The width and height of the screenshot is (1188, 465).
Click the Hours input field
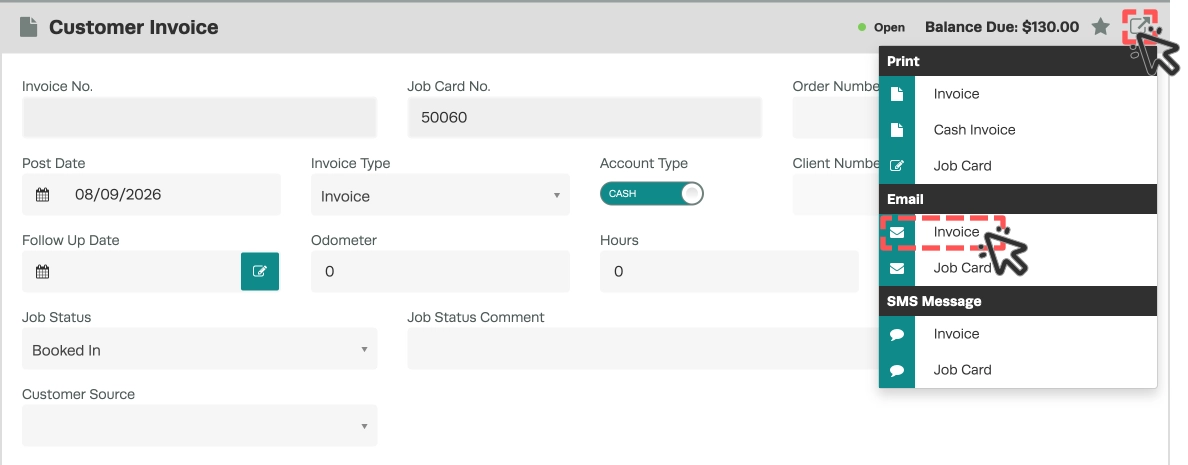point(729,271)
